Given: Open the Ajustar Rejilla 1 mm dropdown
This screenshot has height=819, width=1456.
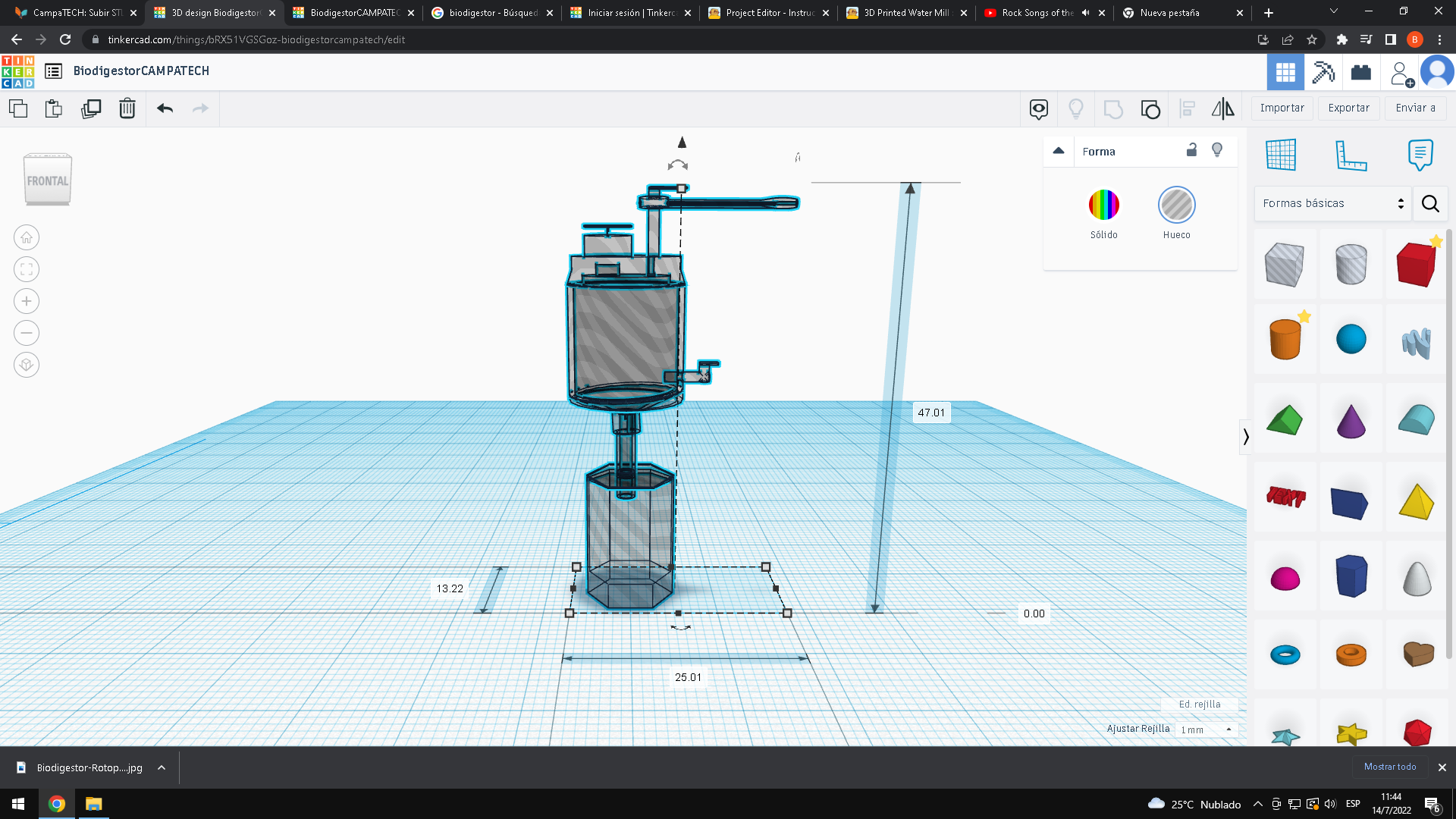Looking at the screenshot, I should tap(1206, 730).
